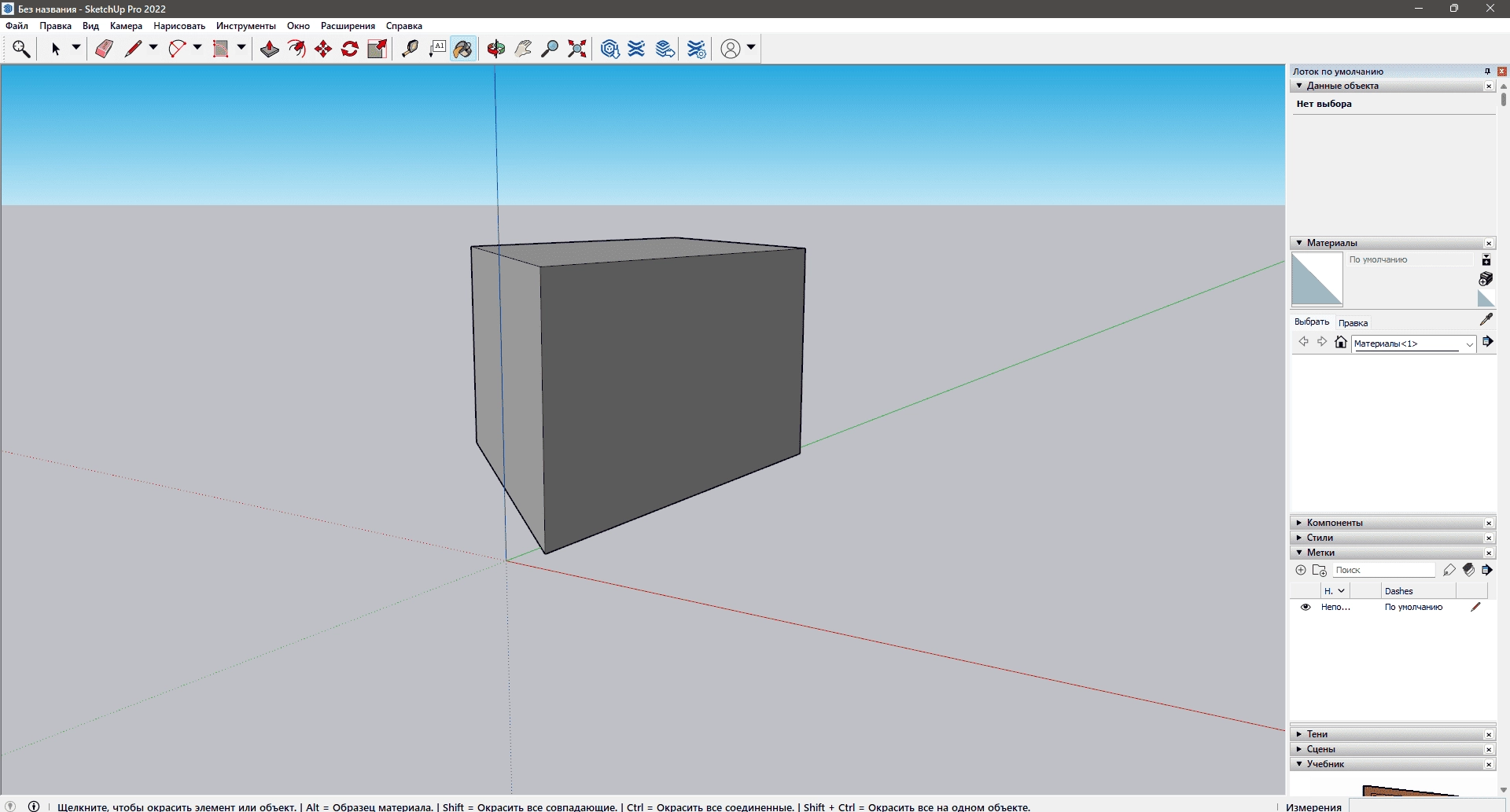
Task: Open the Search SketchUp magnifier tool
Action: (x=21, y=49)
